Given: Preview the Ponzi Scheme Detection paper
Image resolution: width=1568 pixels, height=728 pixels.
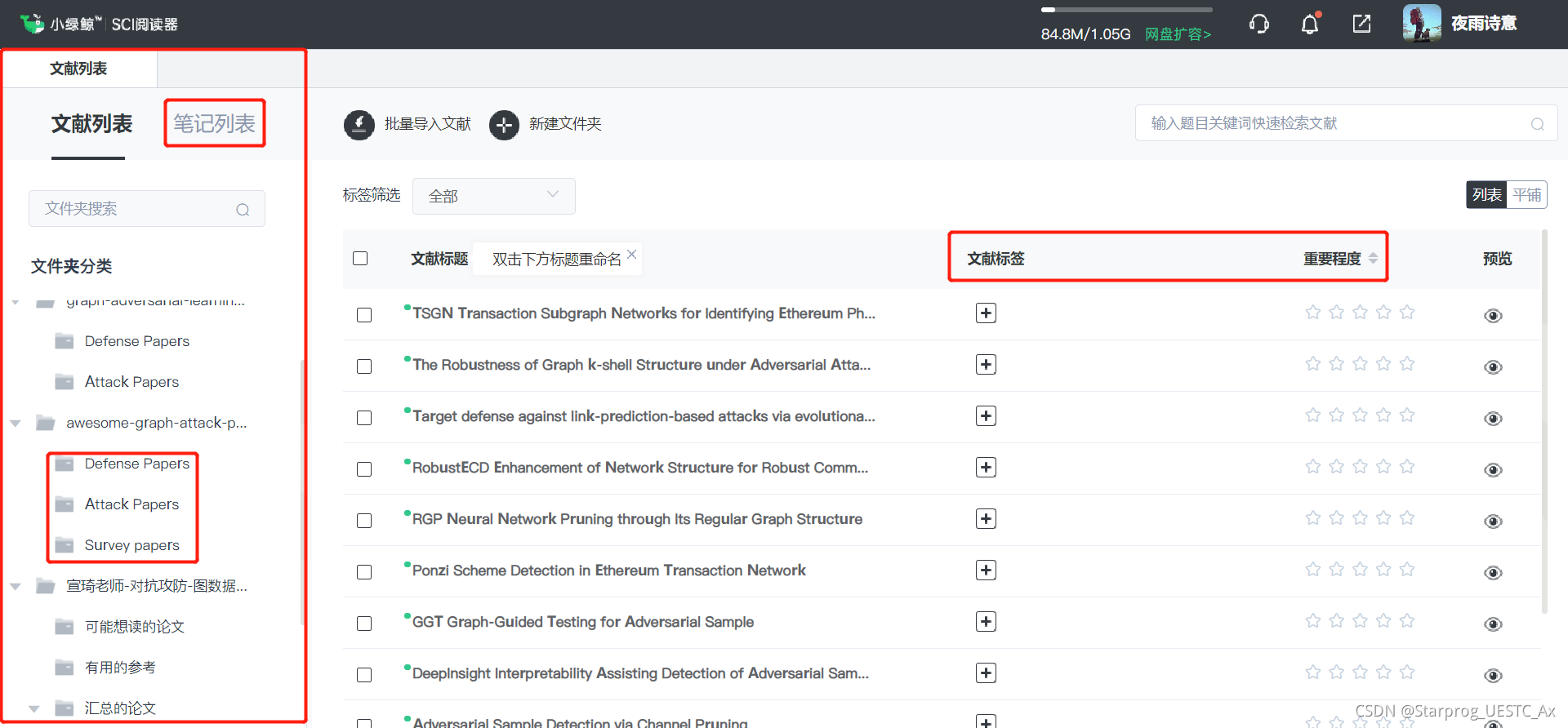Looking at the screenshot, I should coord(1493,573).
